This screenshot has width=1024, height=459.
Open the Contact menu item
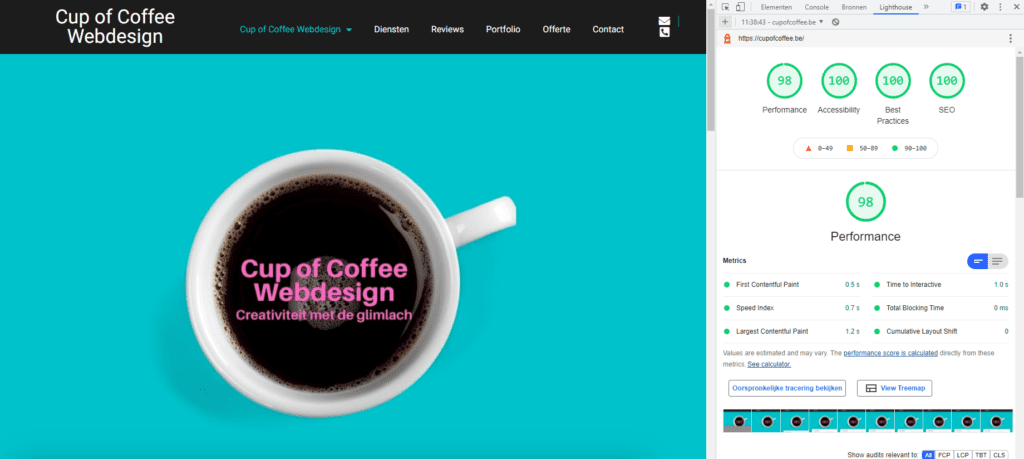coord(608,29)
